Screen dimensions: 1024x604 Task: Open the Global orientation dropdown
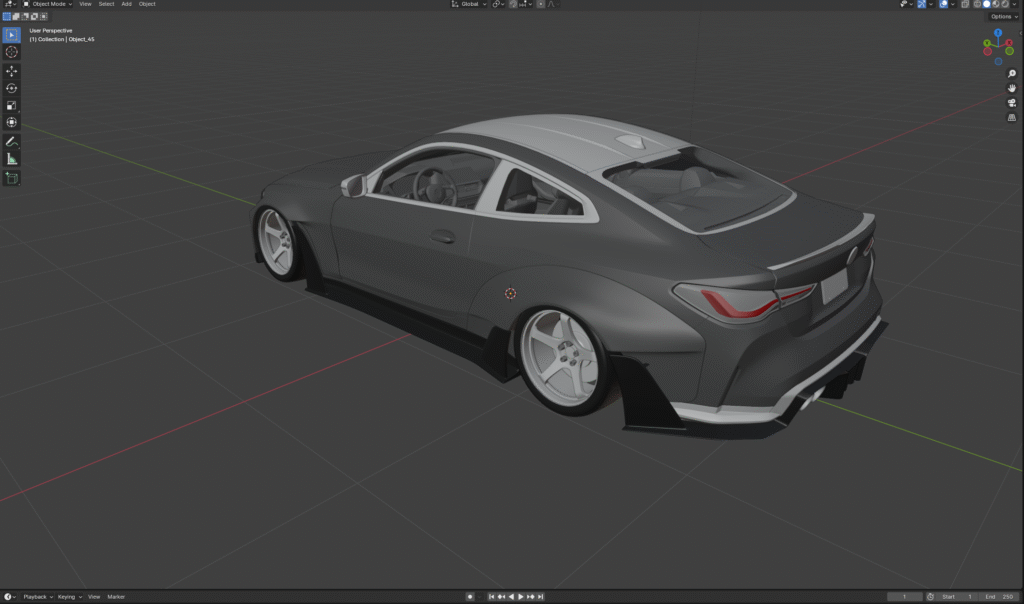click(469, 4)
